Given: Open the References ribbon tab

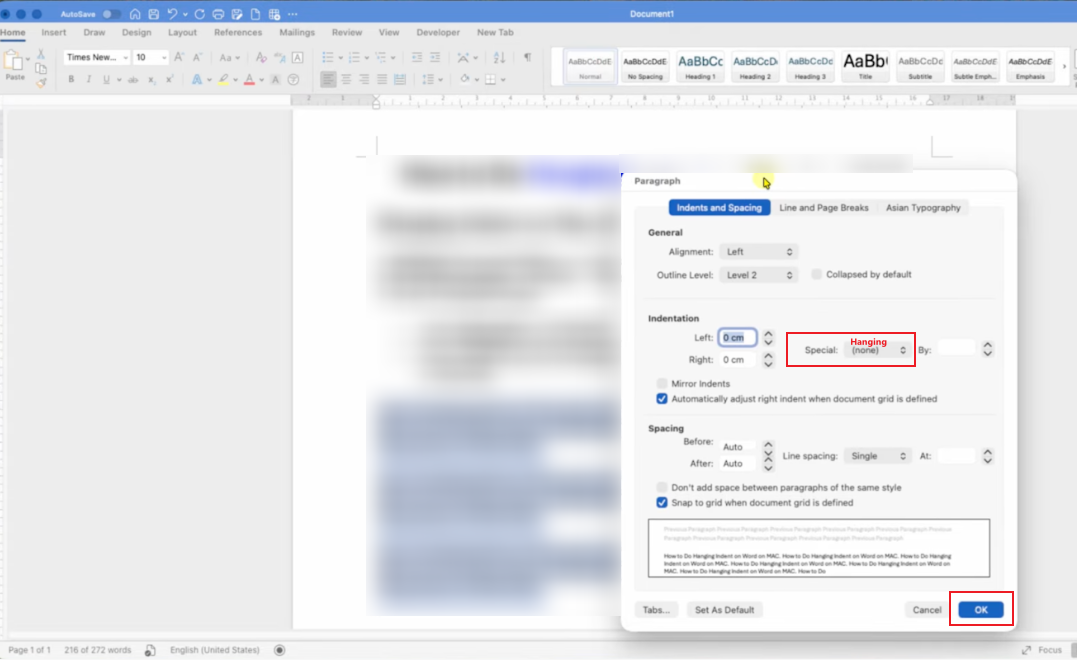Looking at the screenshot, I should [x=238, y=32].
